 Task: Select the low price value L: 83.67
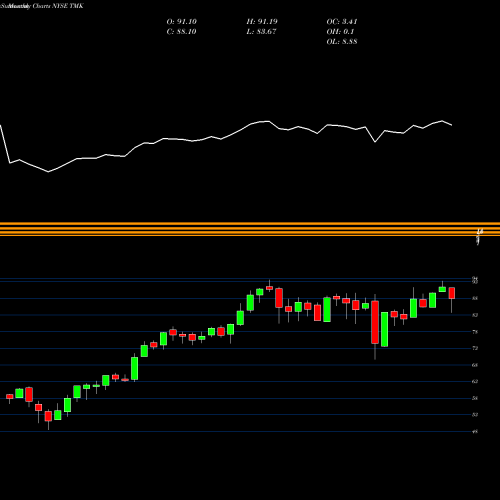[x=261, y=32]
